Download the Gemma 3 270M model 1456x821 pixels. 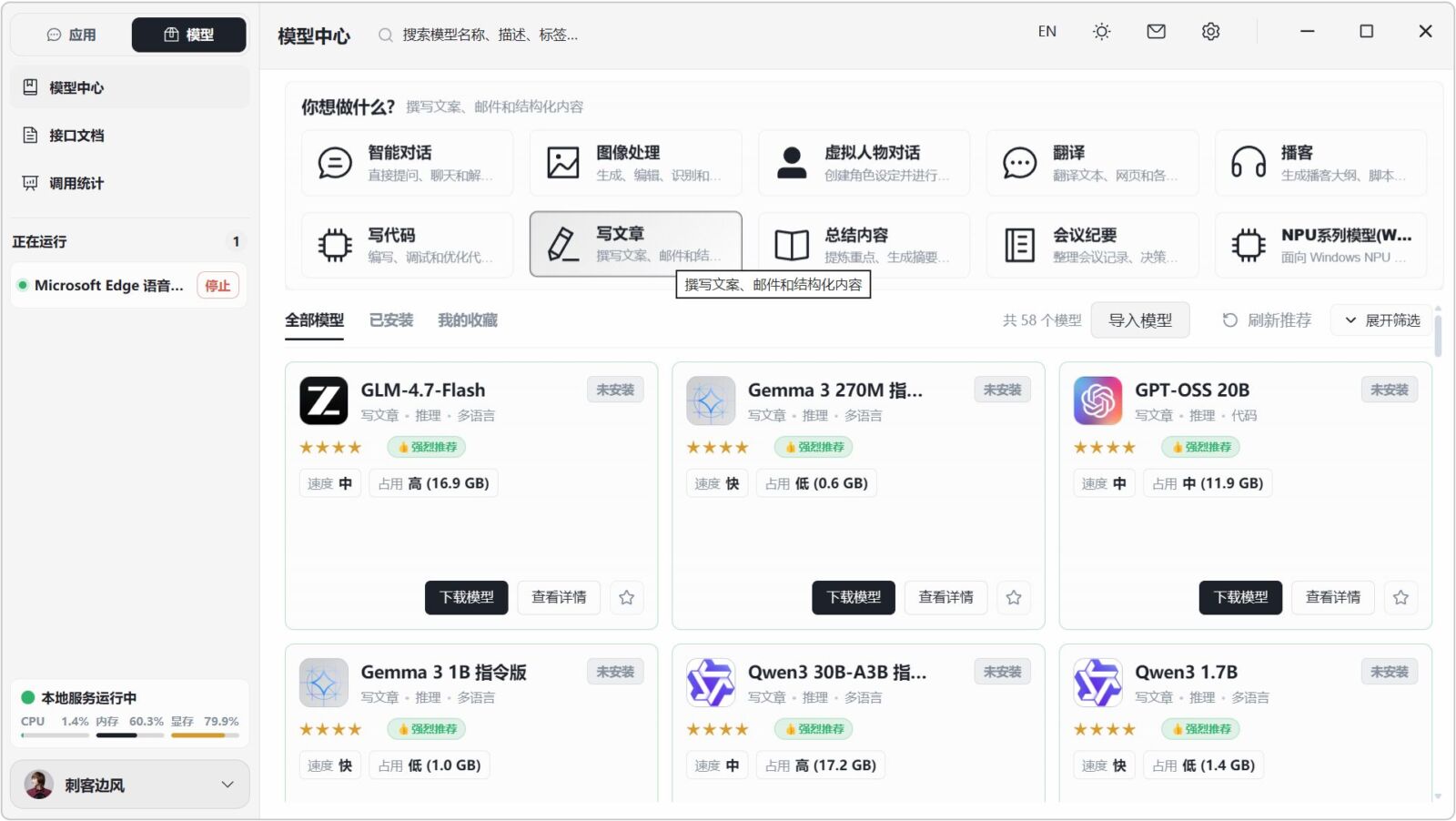[x=854, y=598]
